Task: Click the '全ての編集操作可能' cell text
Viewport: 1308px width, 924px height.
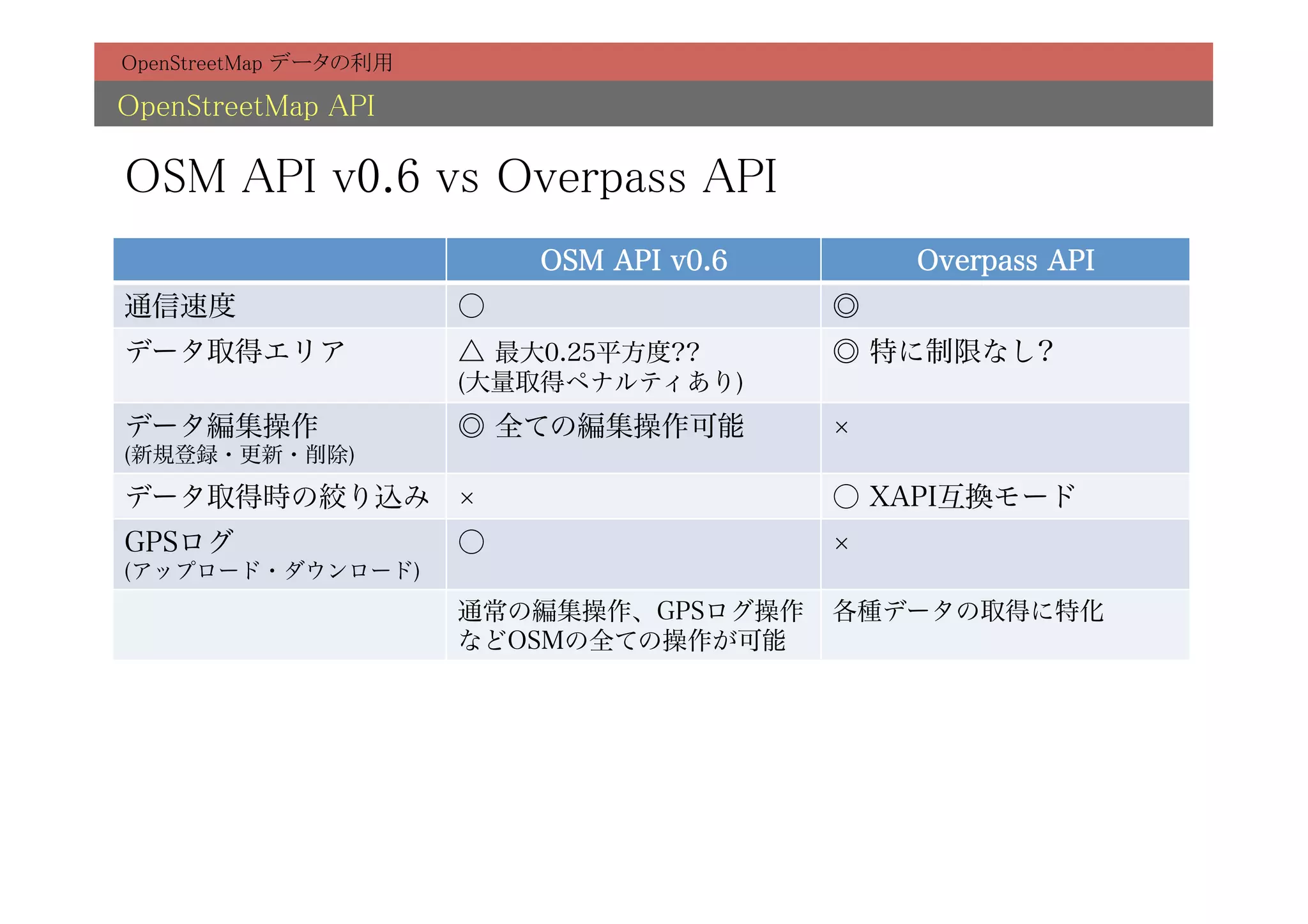Action: click(x=620, y=426)
